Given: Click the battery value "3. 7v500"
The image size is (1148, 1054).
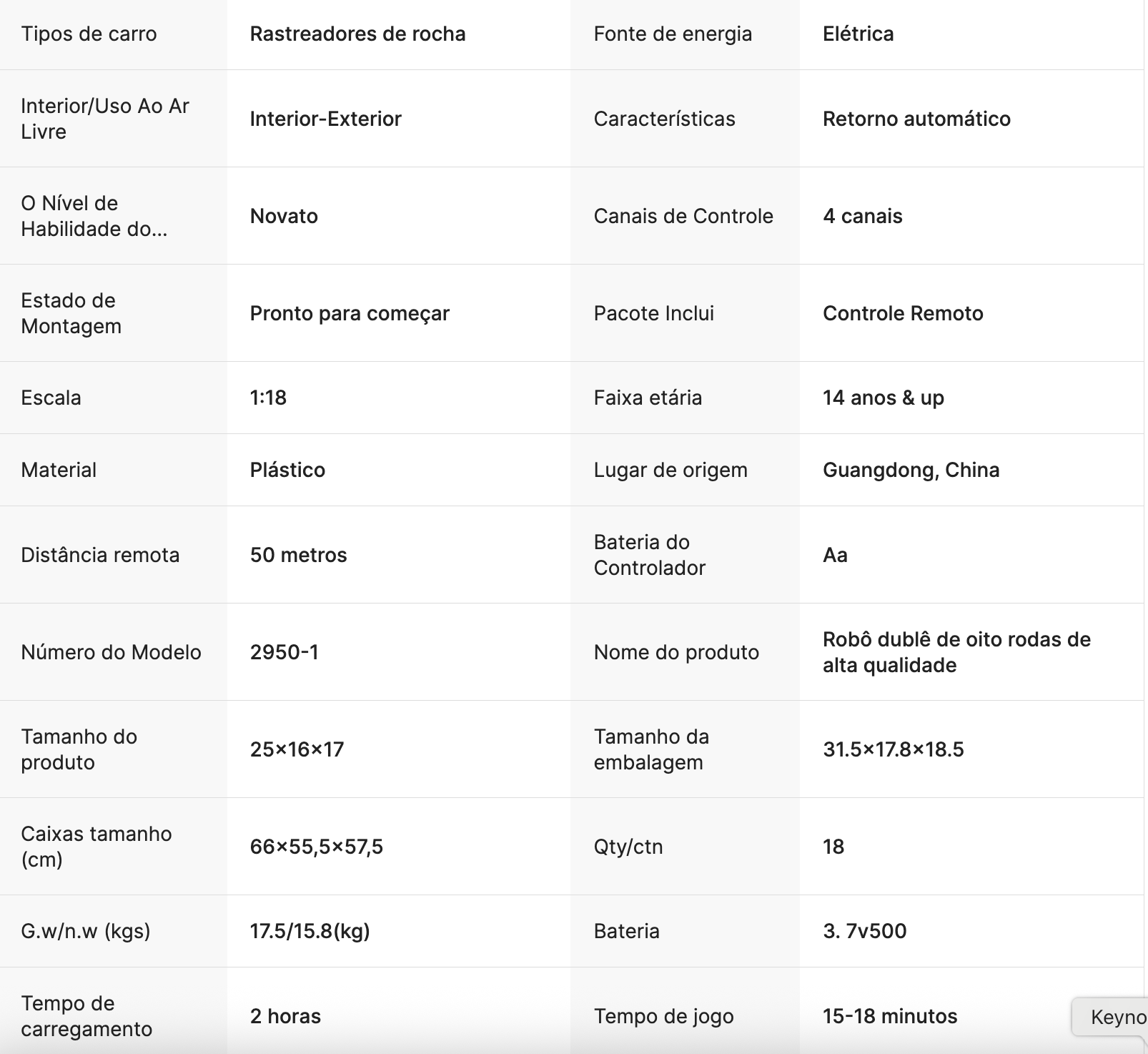Looking at the screenshot, I should [864, 931].
